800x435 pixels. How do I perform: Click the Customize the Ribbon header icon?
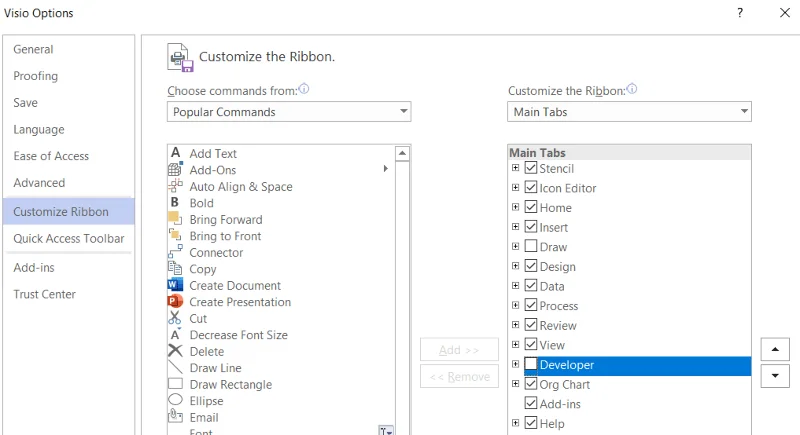[180, 58]
